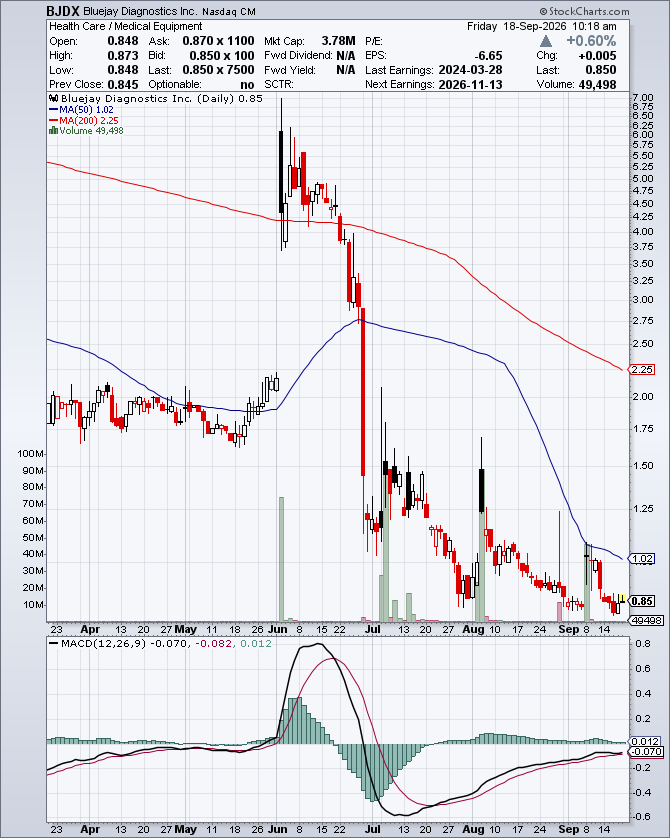Click the Health Care / Medical Equipment sector
The image size is (670, 838).
coord(126,26)
